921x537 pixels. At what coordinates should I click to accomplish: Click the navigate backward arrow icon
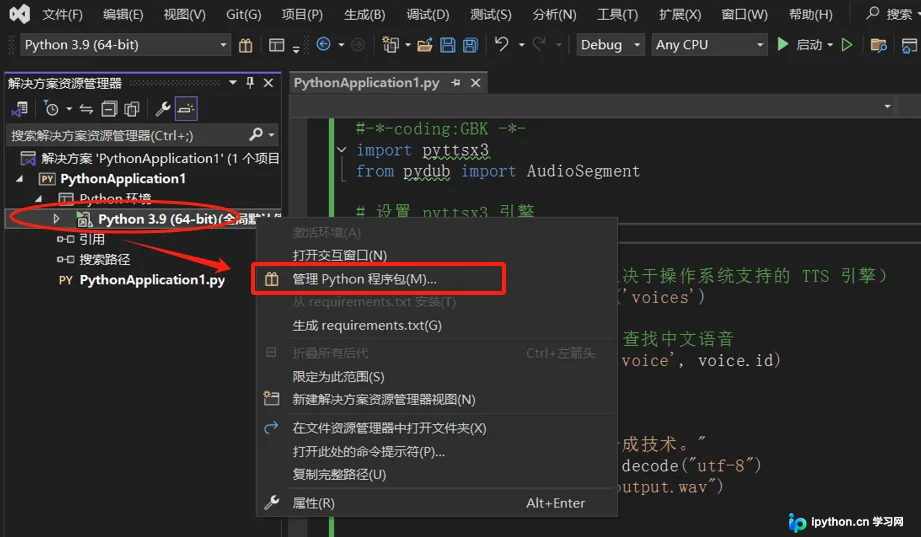tap(323, 44)
